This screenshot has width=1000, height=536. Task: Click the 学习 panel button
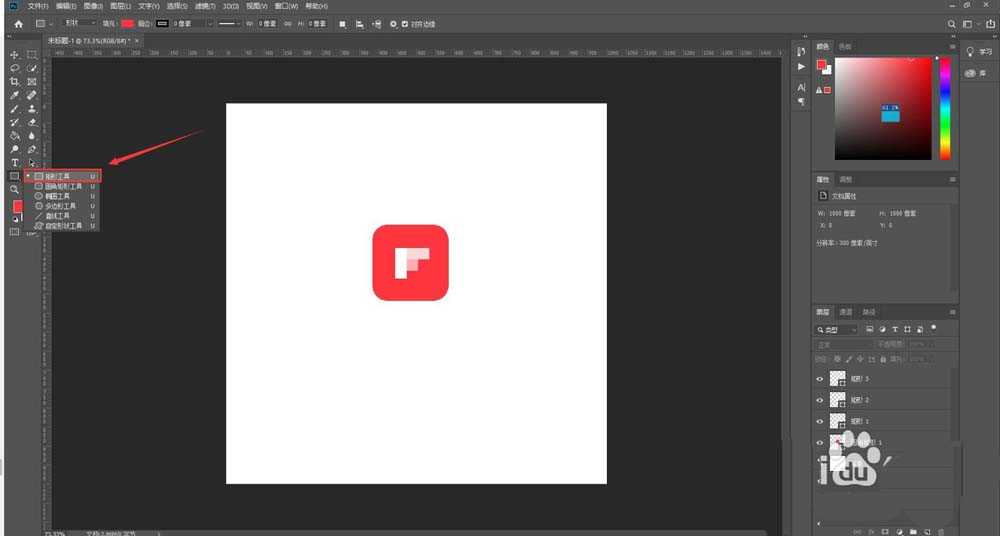tap(976, 52)
